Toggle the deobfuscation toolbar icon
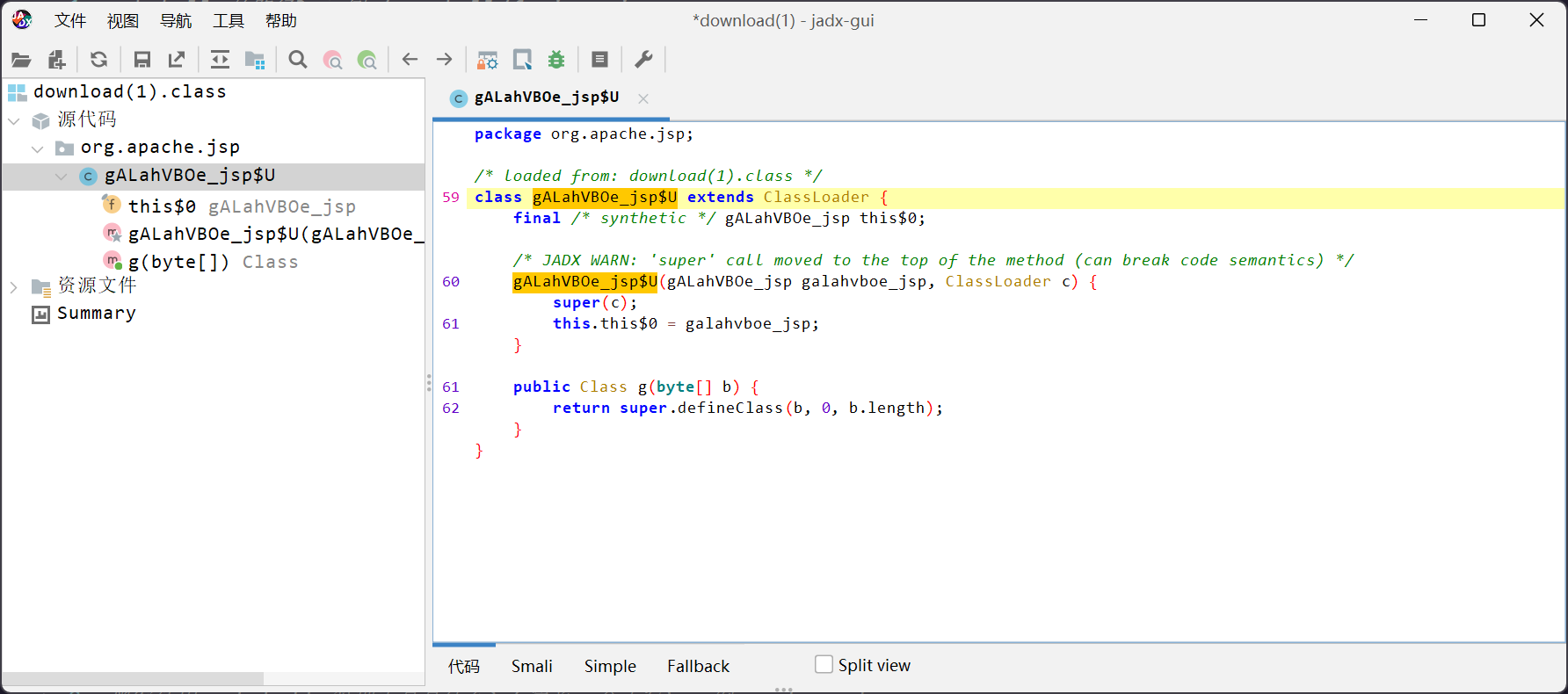The image size is (1568, 694). click(487, 60)
